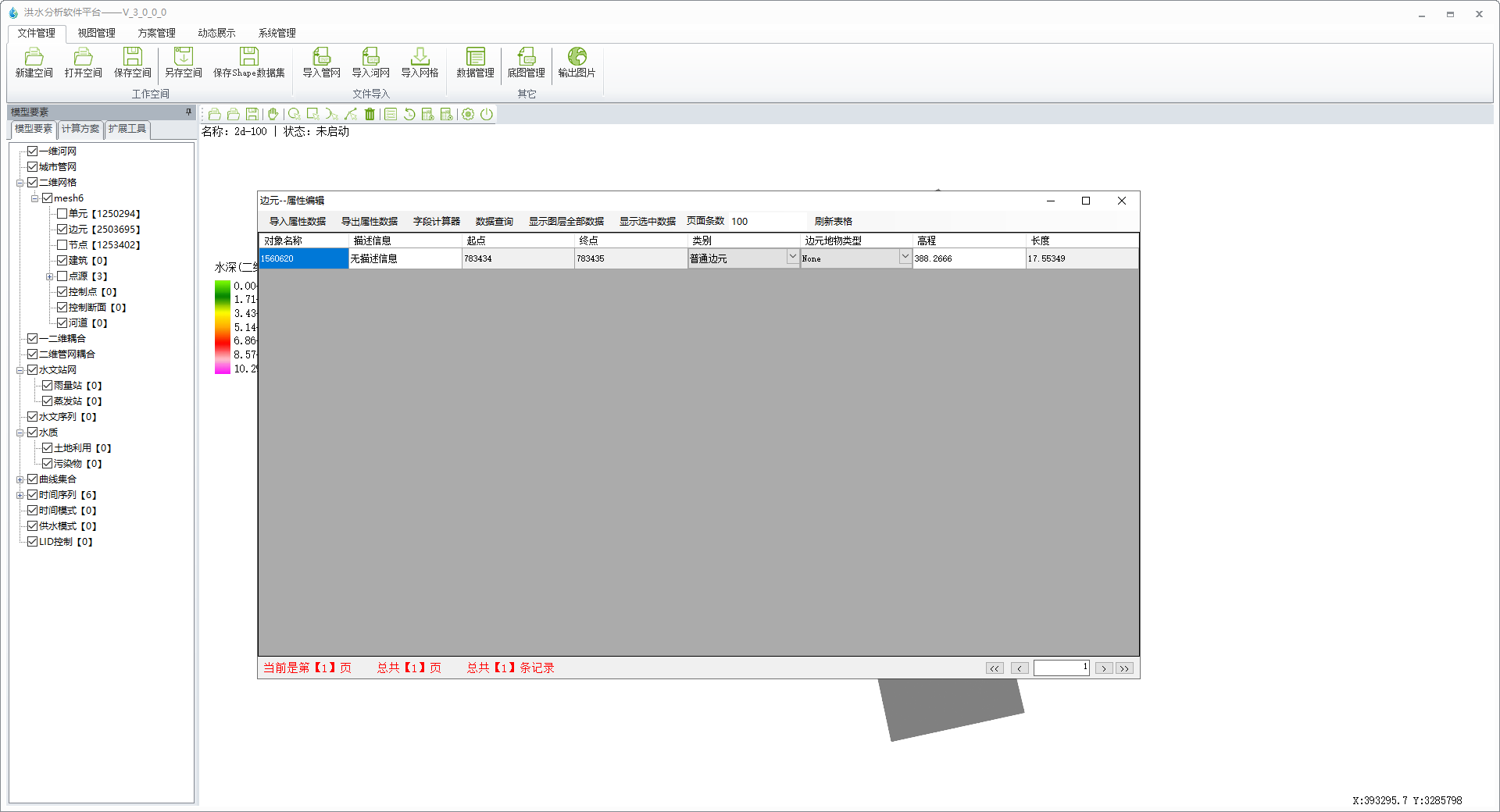Click 导出属性数据 in attribute editor
Viewport: 1500px width, 812px height.
tap(370, 222)
